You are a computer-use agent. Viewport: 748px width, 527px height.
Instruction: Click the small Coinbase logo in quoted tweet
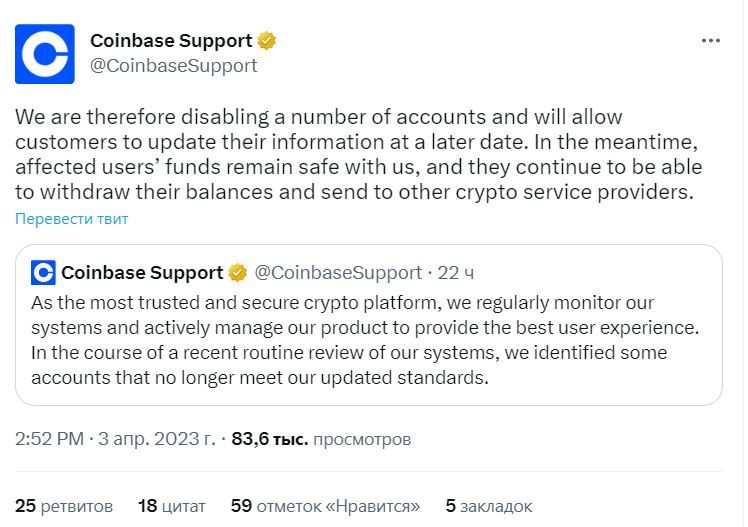click(43, 273)
